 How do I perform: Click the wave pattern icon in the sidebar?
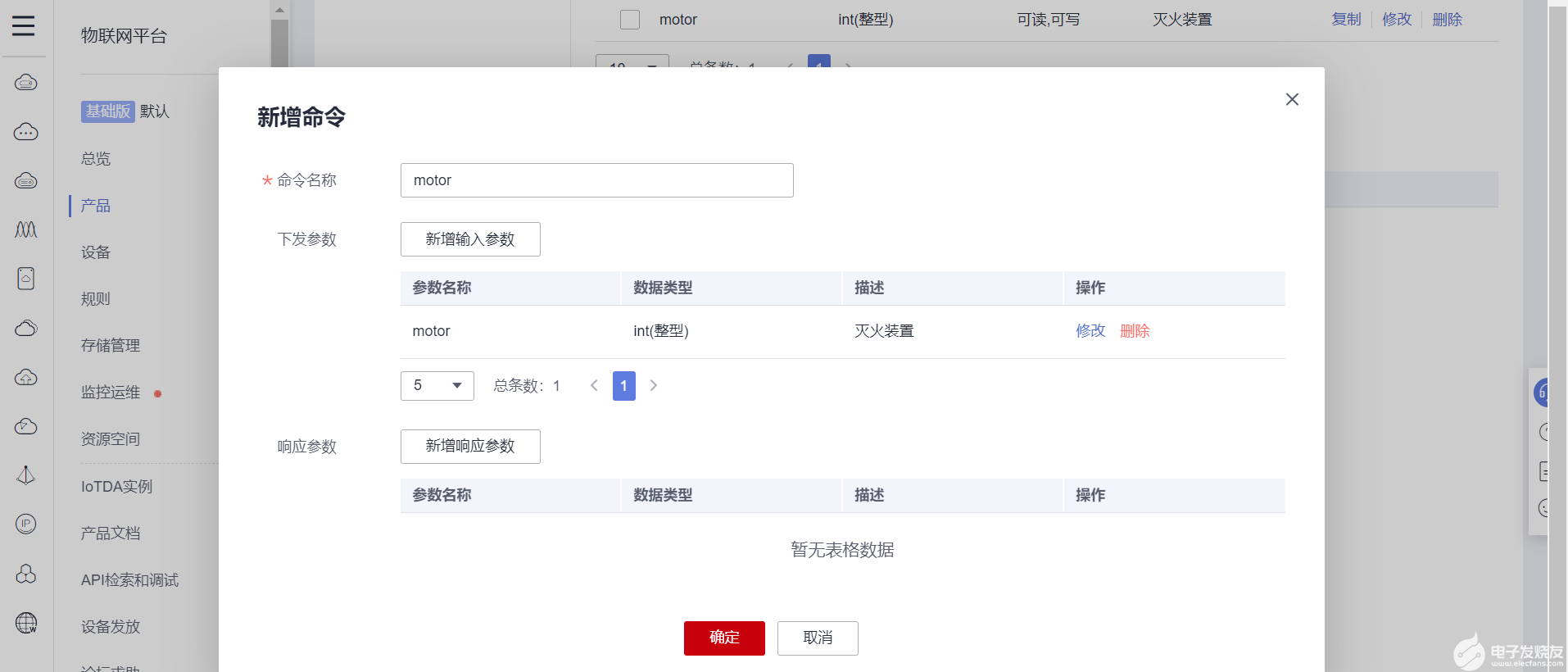26,229
